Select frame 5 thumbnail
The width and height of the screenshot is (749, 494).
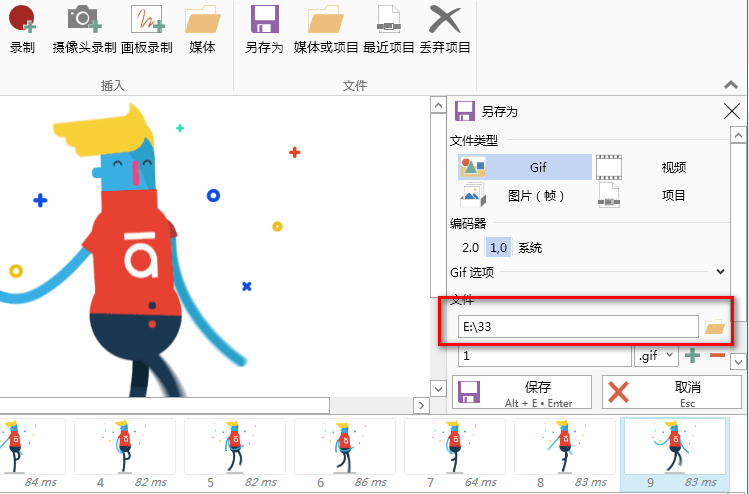235,453
